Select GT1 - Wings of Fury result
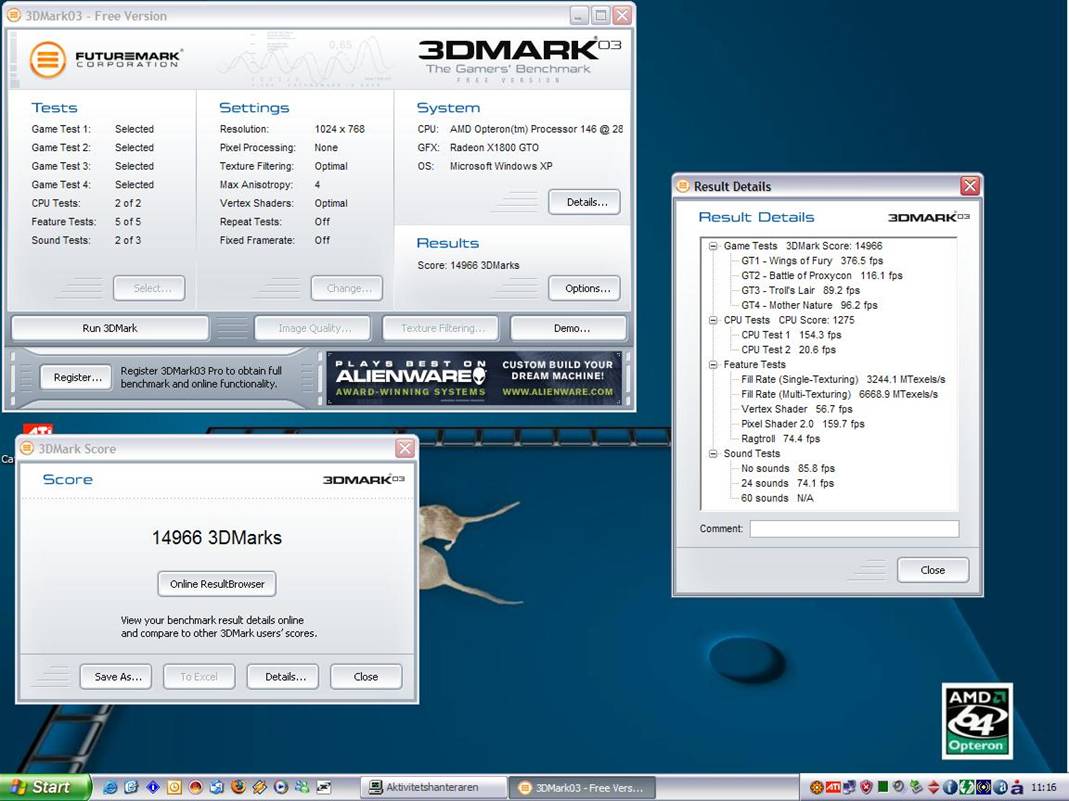The height and width of the screenshot is (801, 1069). click(x=812, y=261)
